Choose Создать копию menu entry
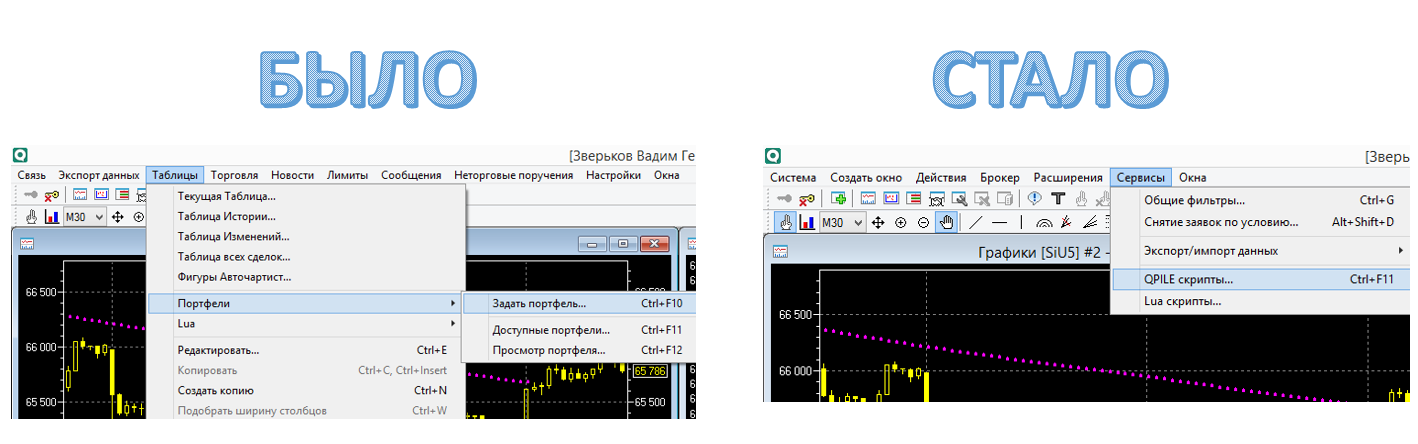 [x=305, y=390]
